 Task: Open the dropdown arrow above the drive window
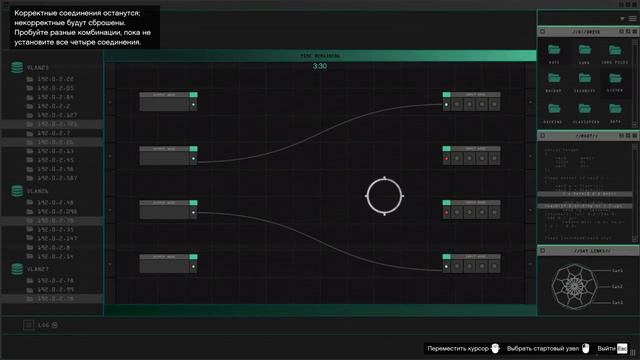(622, 18)
